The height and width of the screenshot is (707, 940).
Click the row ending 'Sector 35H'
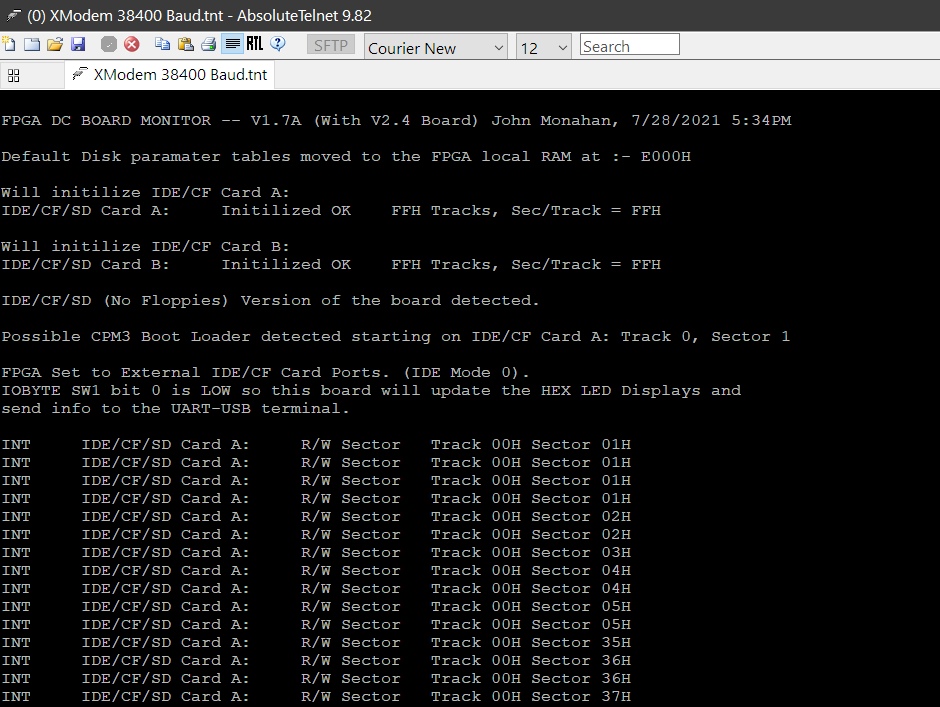point(316,642)
